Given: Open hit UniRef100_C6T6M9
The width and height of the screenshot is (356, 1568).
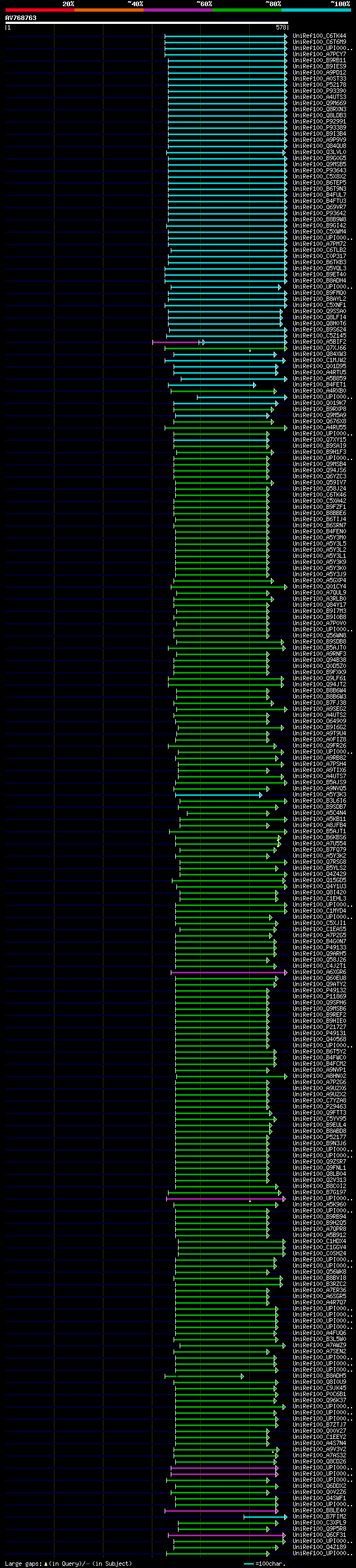Looking at the screenshot, I should point(319,42).
